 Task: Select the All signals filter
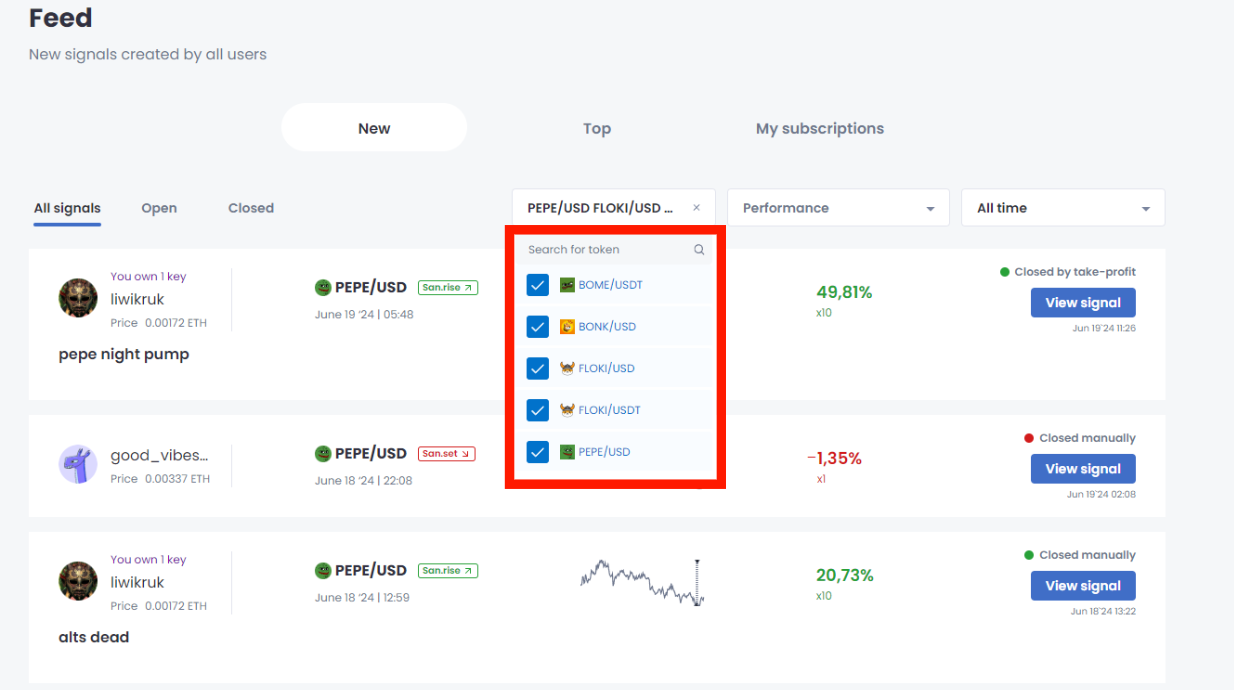[x=67, y=208]
